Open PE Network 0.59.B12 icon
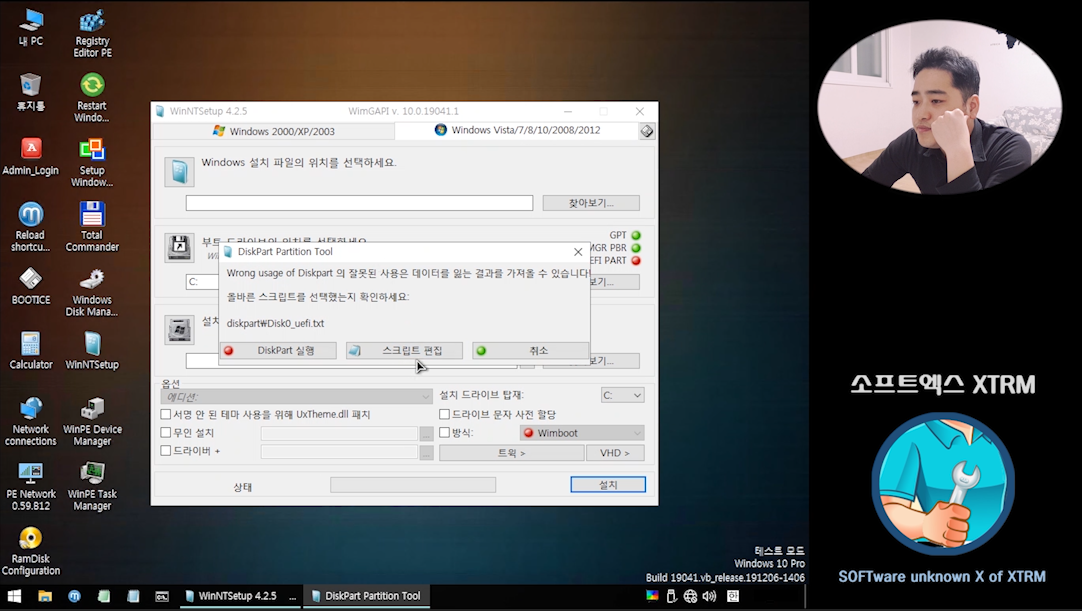 click(30, 486)
